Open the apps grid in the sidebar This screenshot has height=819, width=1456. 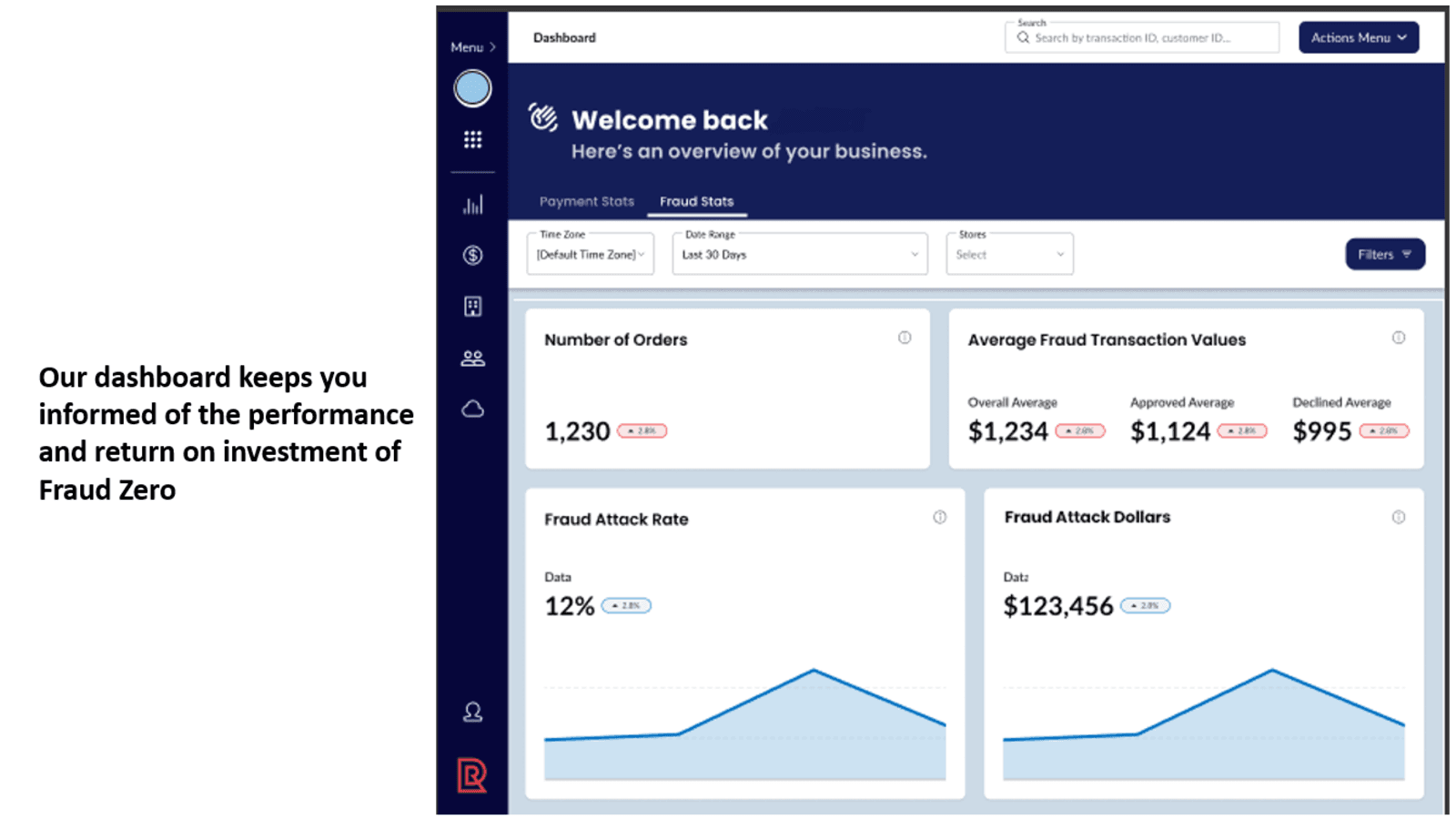[x=472, y=138]
